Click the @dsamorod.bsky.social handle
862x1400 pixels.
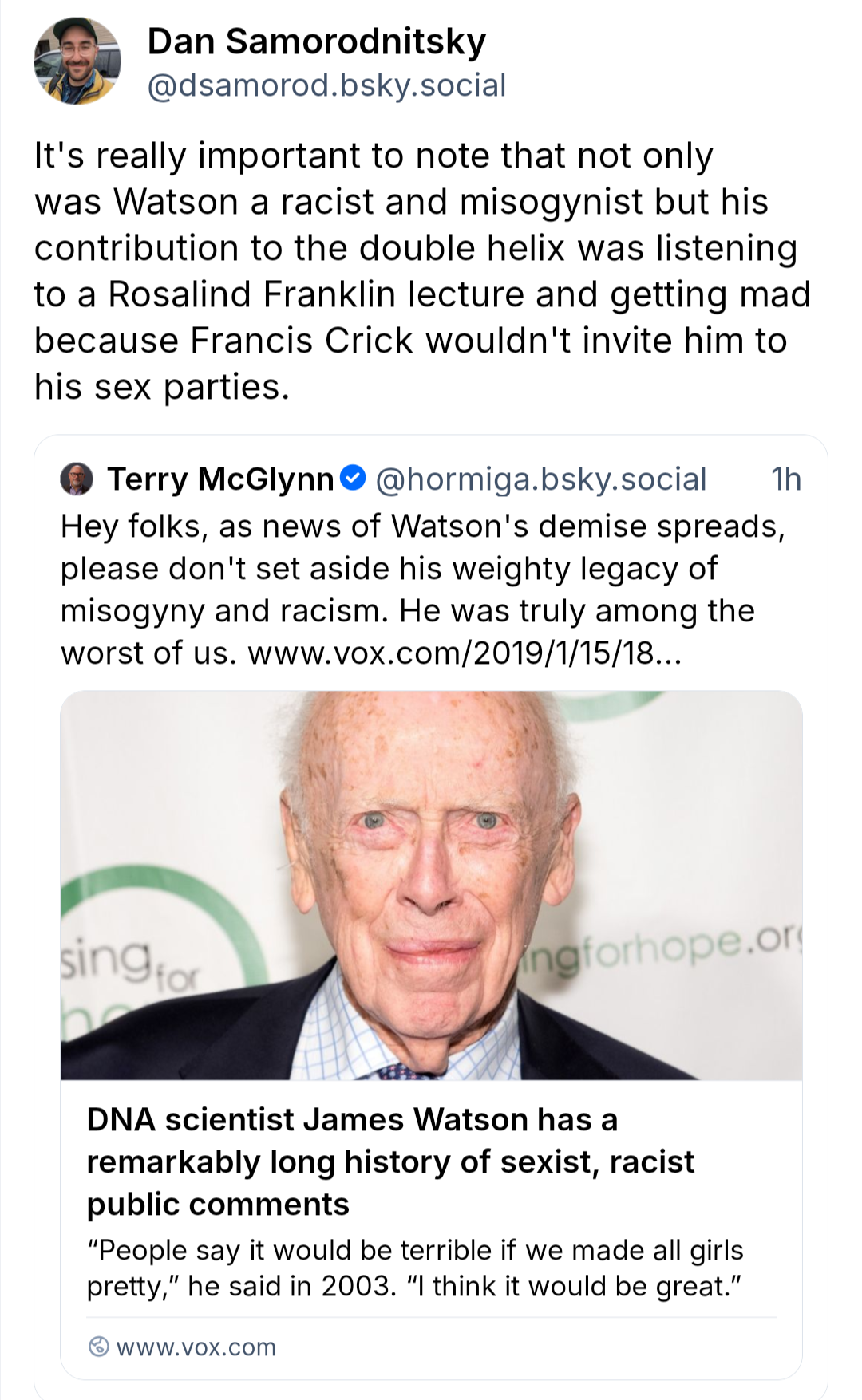[326, 85]
